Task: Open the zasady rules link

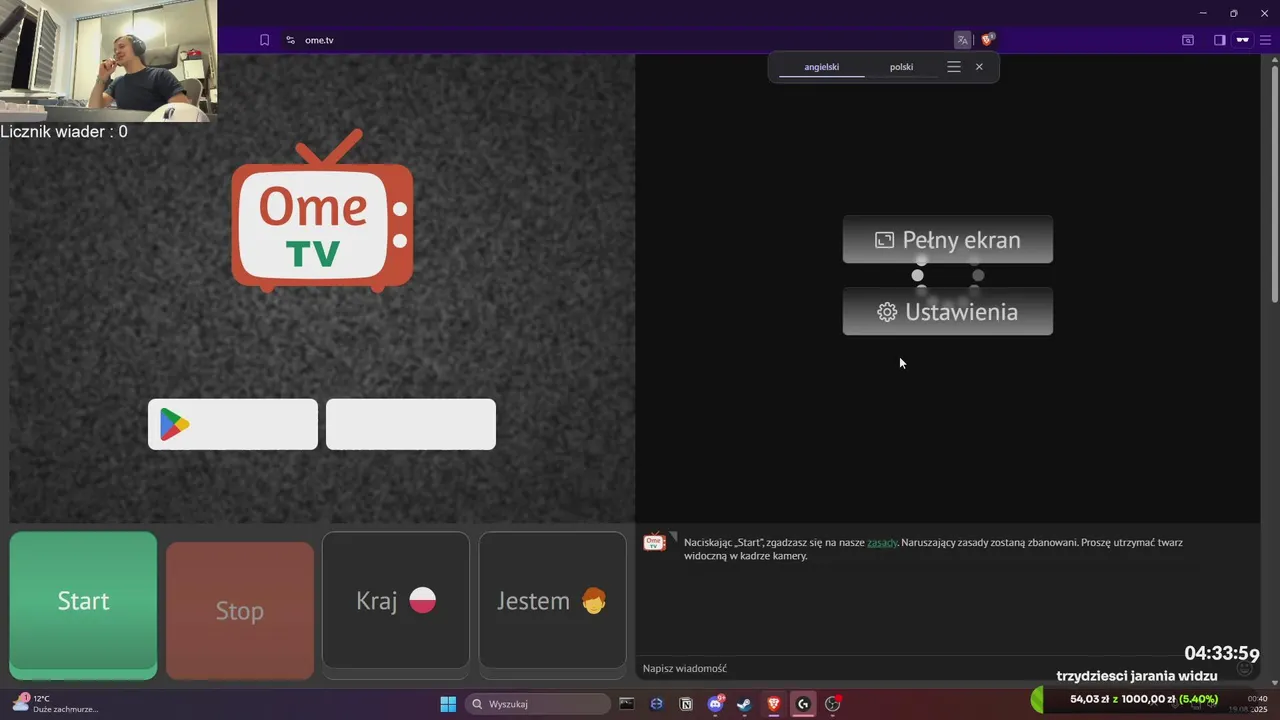Action: click(882, 542)
